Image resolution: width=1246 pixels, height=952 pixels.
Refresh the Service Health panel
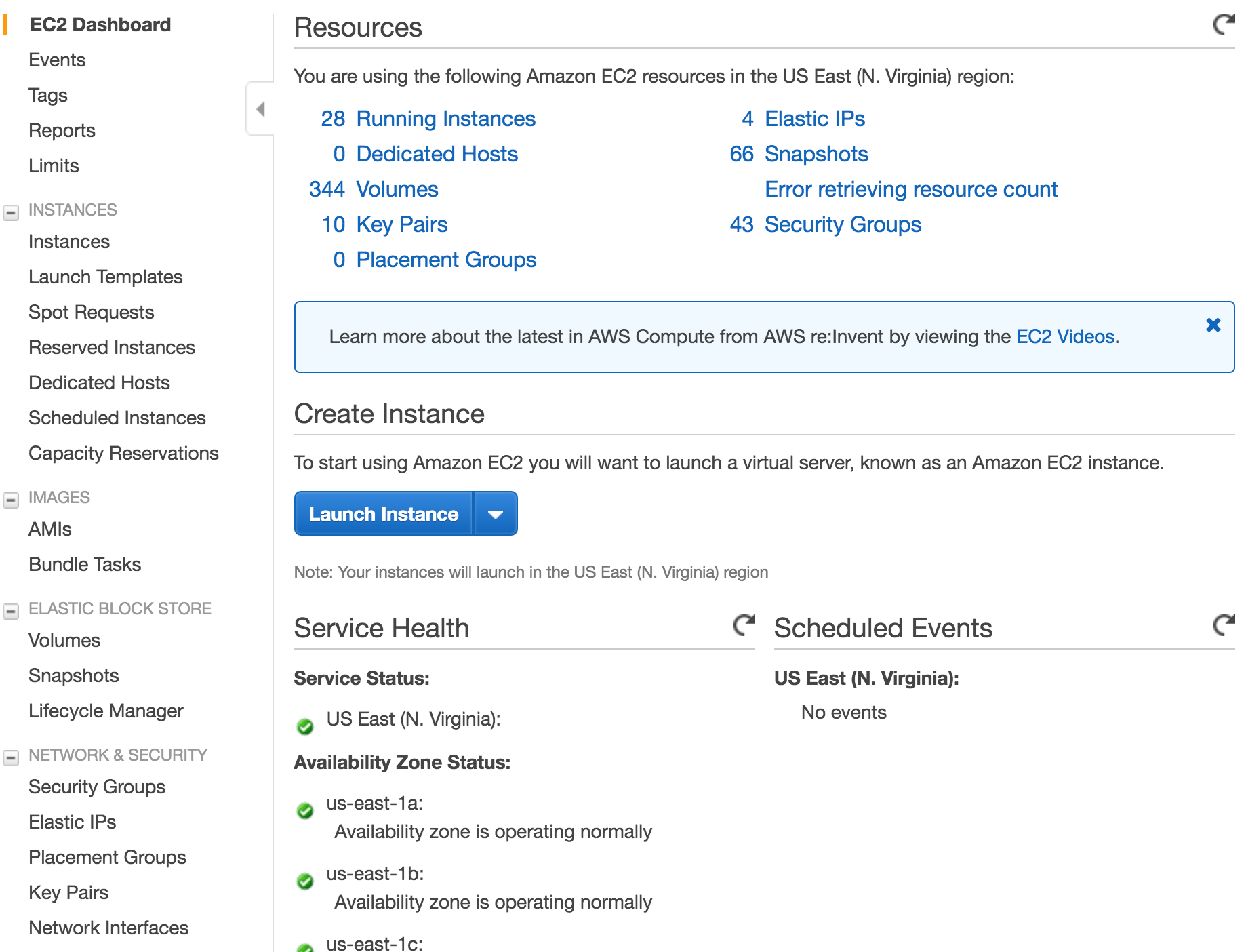744,624
